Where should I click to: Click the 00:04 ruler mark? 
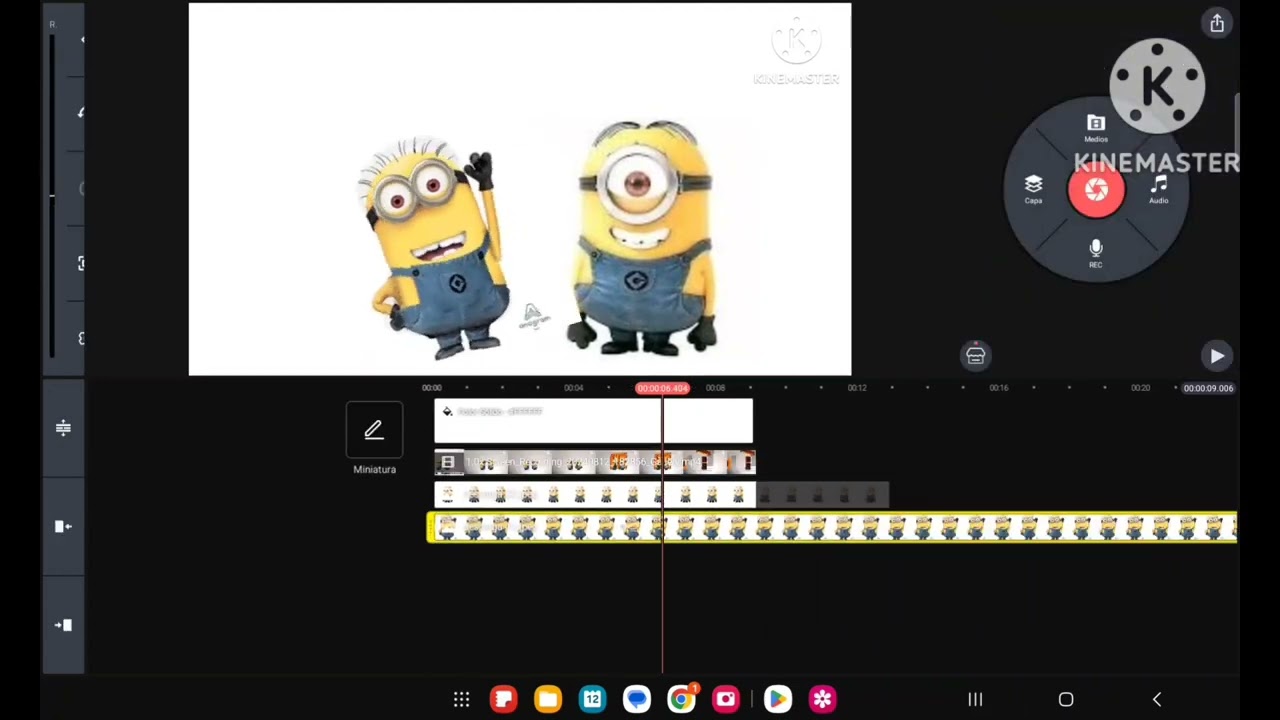coord(573,388)
